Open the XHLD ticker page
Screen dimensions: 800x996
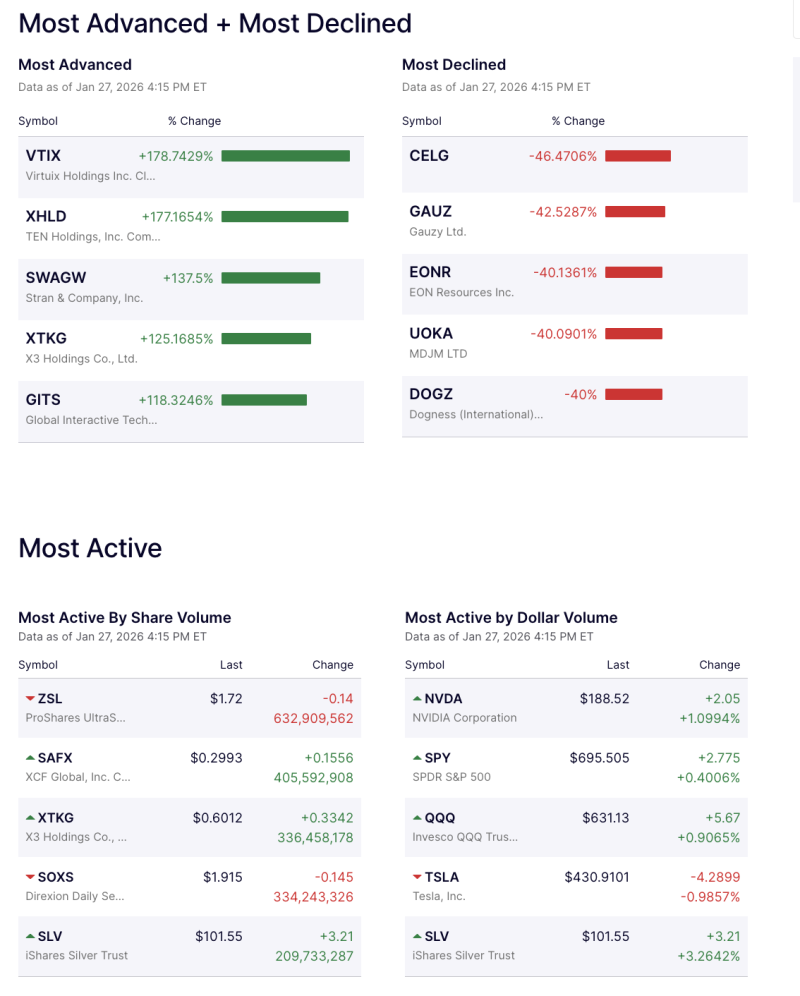coord(46,216)
